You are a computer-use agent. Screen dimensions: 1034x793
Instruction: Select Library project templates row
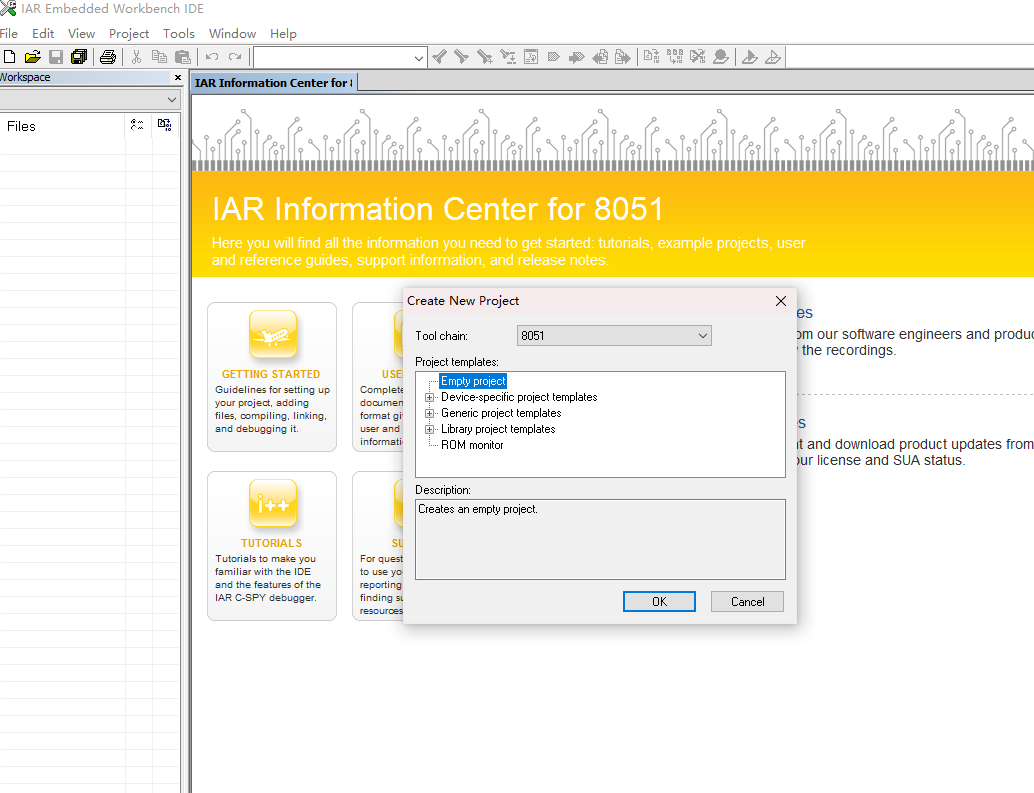pyautogui.click(x=498, y=429)
